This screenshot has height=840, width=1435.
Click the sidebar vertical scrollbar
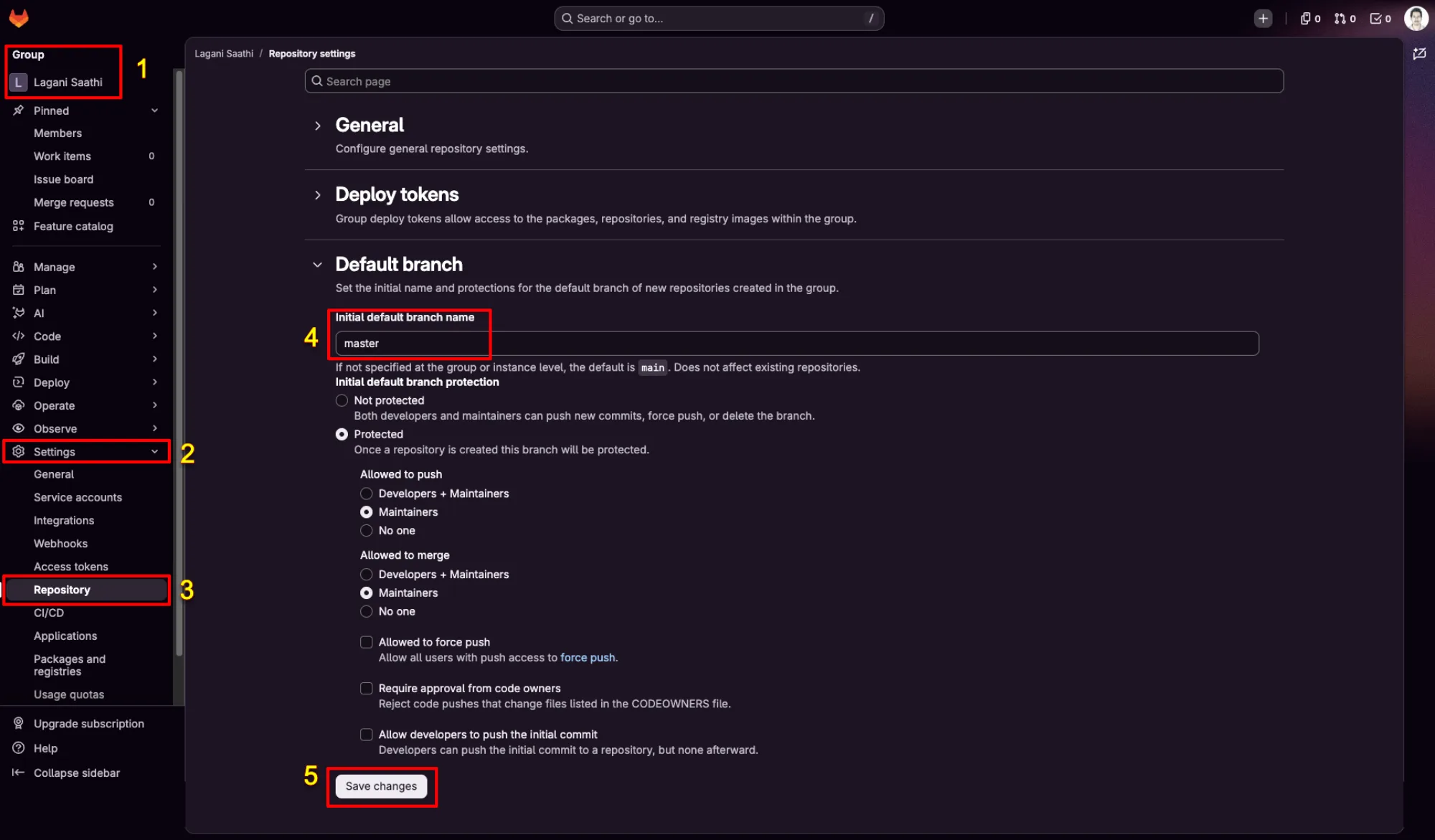(179, 364)
